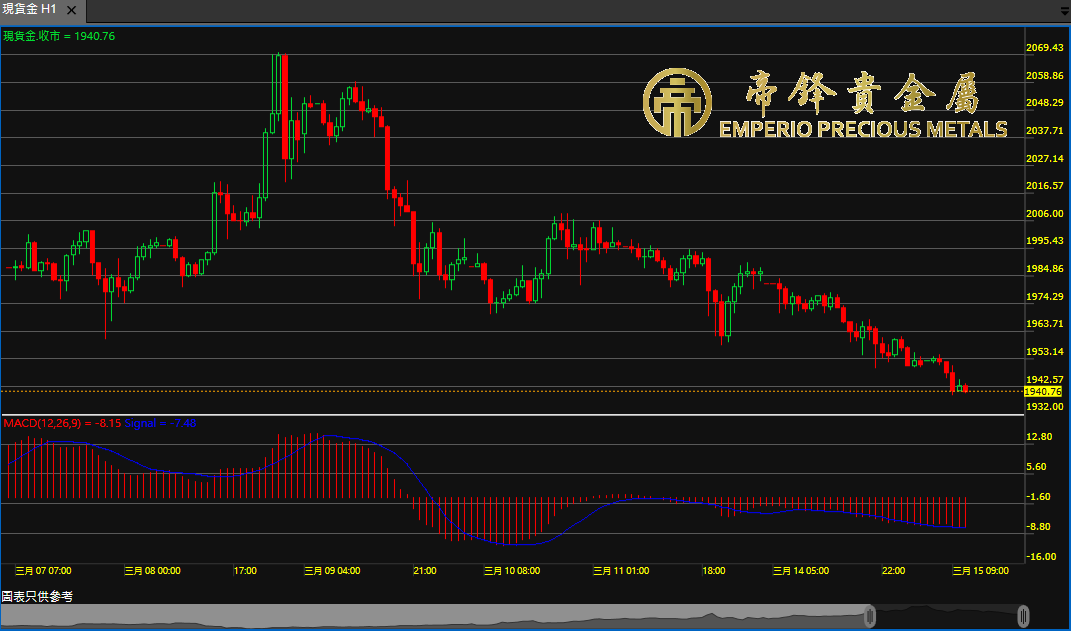Click the 1974.29 price axis label
The width and height of the screenshot is (1071, 631).
(x=1044, y=296)
